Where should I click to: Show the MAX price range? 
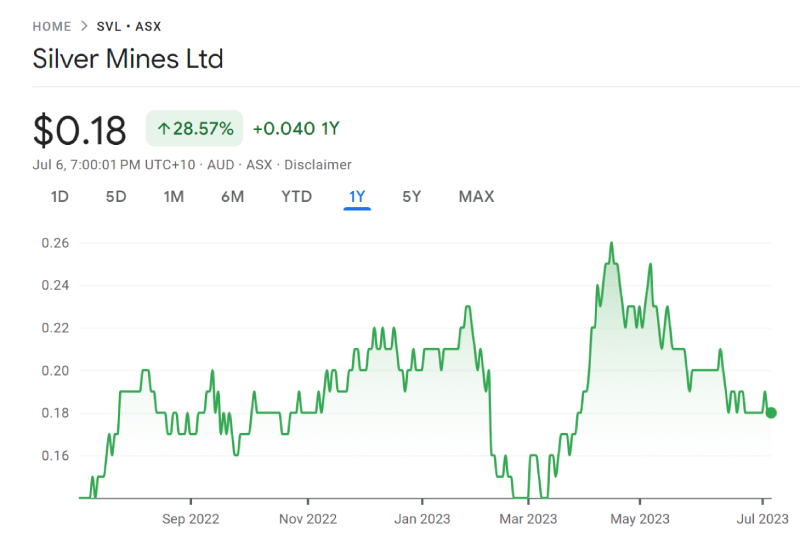pos(476,197)
